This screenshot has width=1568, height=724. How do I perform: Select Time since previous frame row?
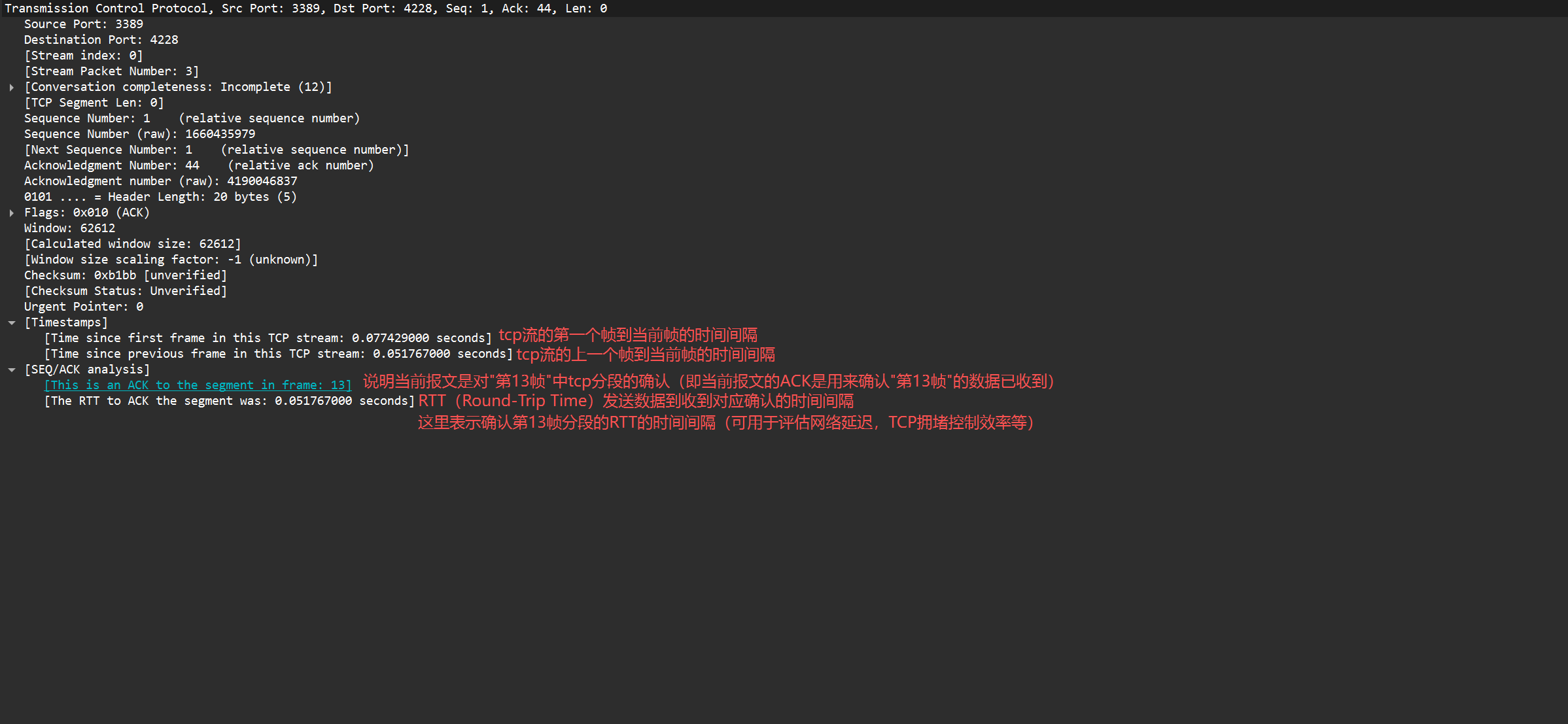click(x=278, y=354)
